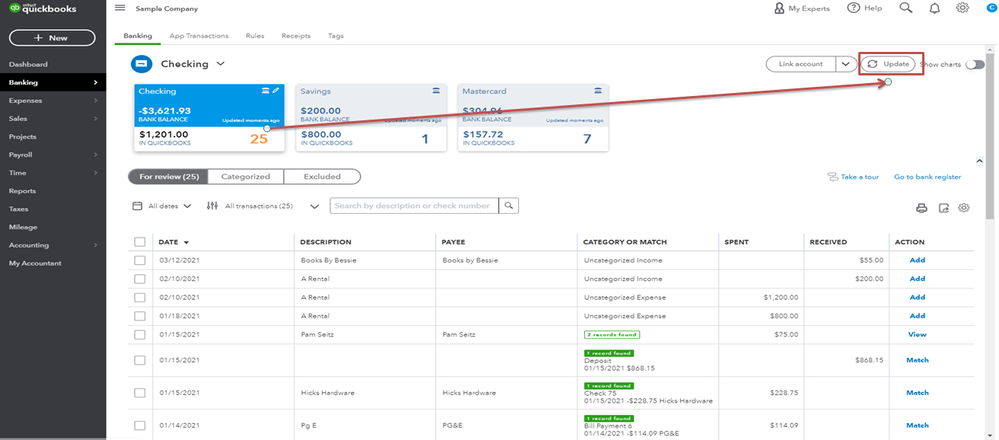The width and height of the screenshot is (999, 440).
Task: Check the Pam Seitz row checkbox
Action: [140, 334]
